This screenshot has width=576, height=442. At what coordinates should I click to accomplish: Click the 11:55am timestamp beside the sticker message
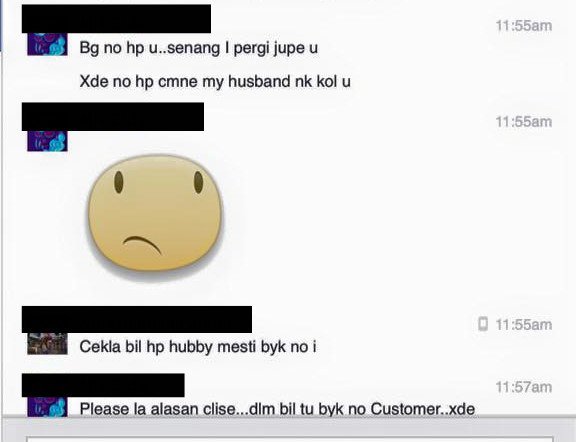523,122
